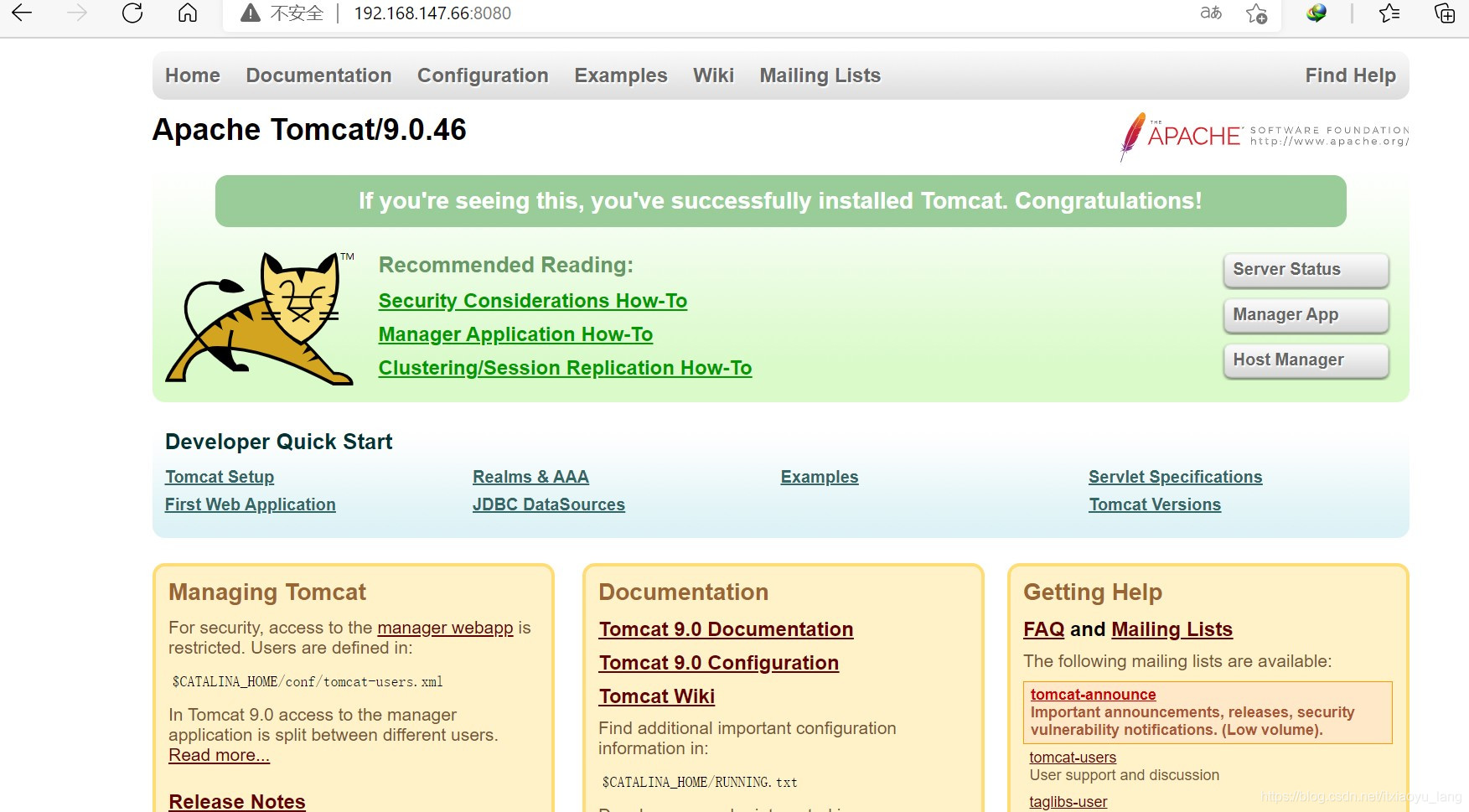The height and width of the screenshot is (812, 1469).
Task: Click Read more... under Managing Tomcat
Action: pyautogui.click(x=219, y=755)
